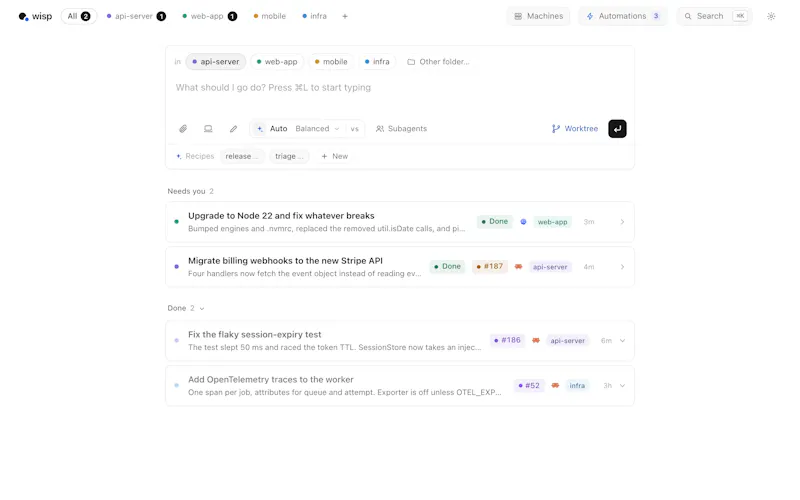Expand the OpenTelemetry row chevron
Screen dimensions: 800x500
coord(622,386)
